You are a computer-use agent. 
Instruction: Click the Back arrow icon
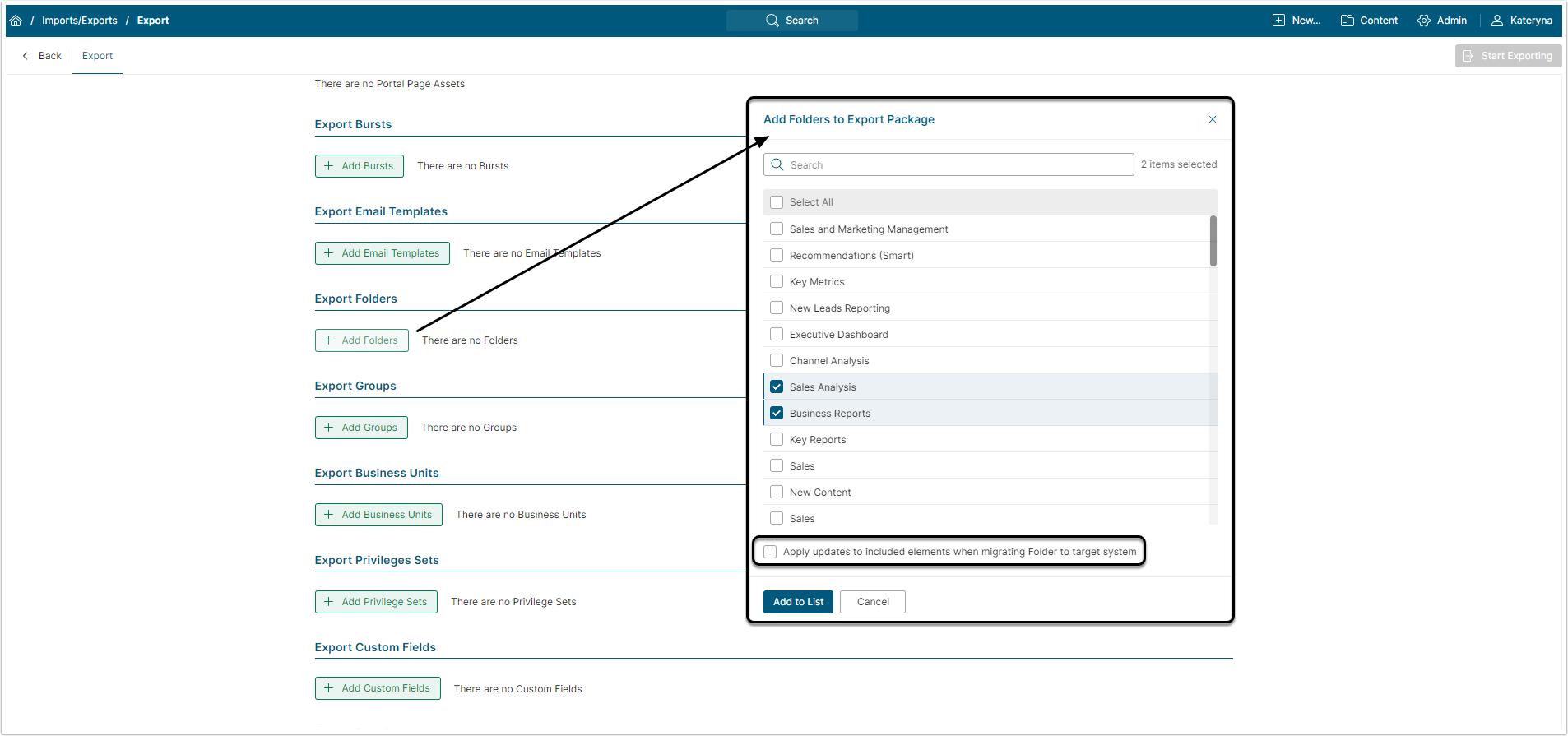26,56
